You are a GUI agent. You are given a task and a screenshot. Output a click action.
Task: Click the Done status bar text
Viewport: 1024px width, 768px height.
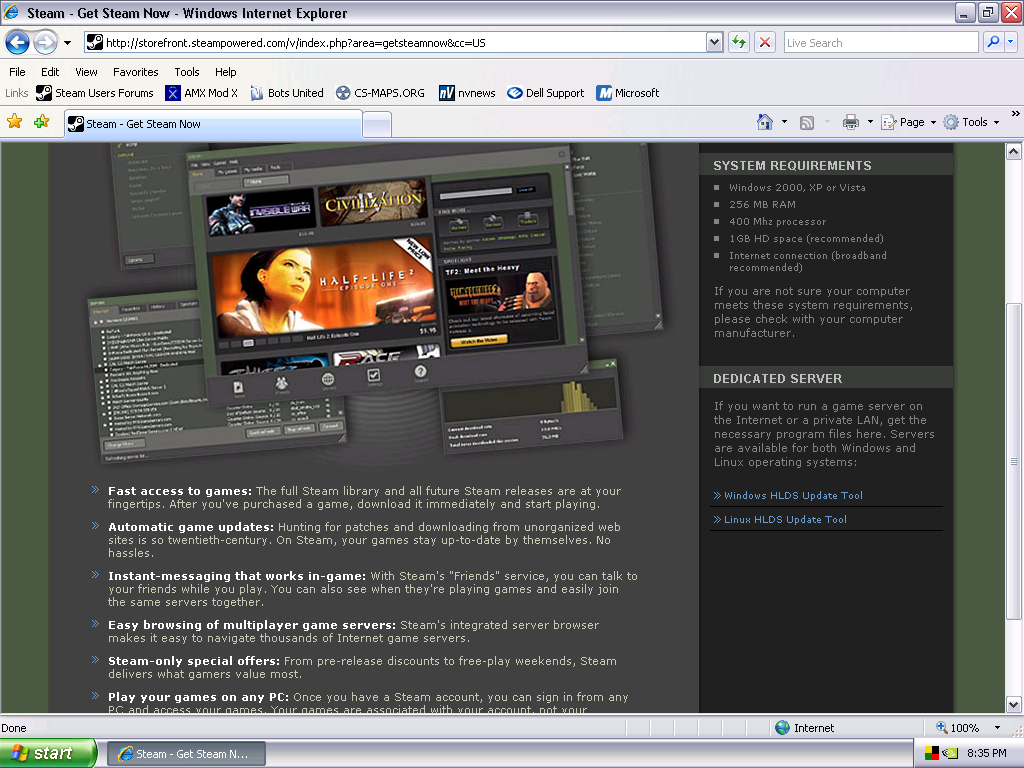tap(14, 728)
